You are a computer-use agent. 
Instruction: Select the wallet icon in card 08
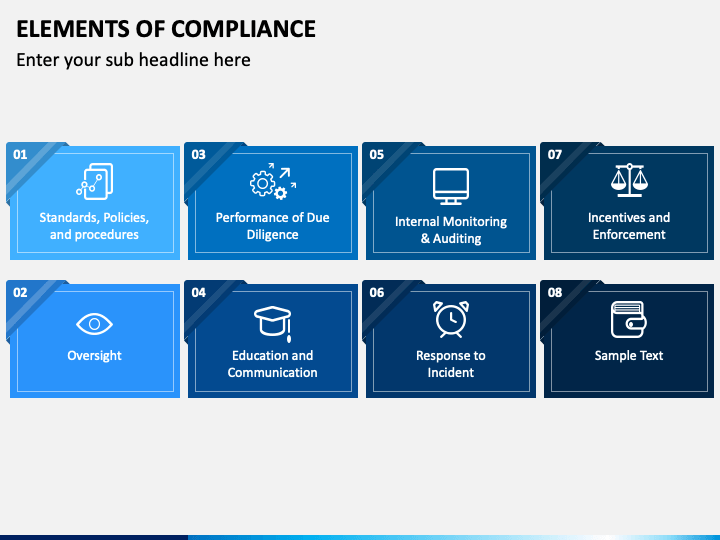coord(629,320)
